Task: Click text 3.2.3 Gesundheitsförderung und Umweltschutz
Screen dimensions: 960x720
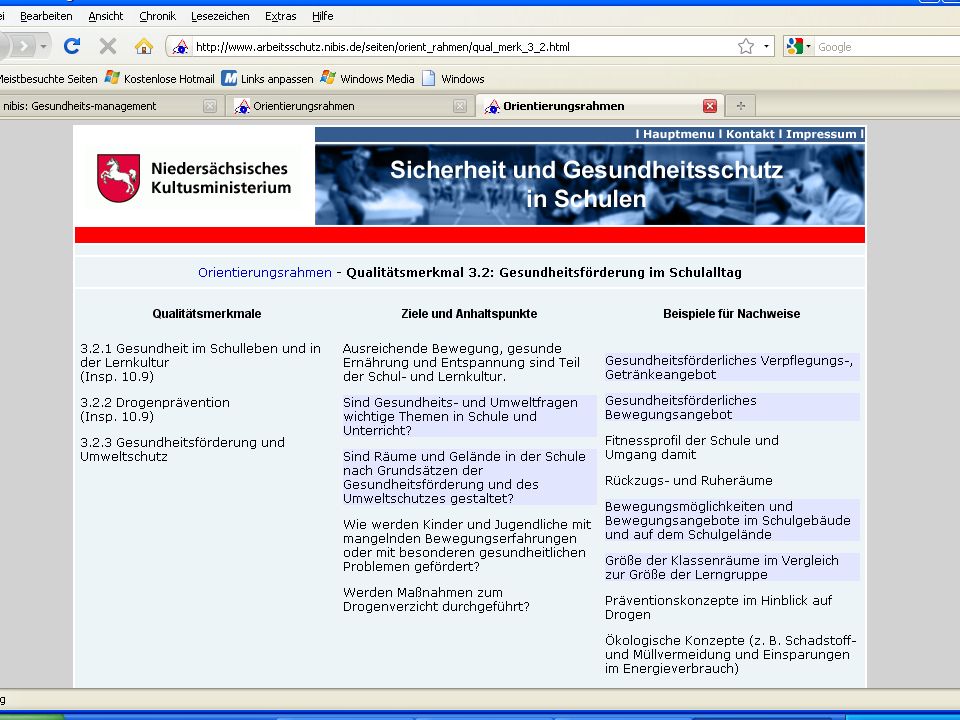Action: click(x=182, y=449)
